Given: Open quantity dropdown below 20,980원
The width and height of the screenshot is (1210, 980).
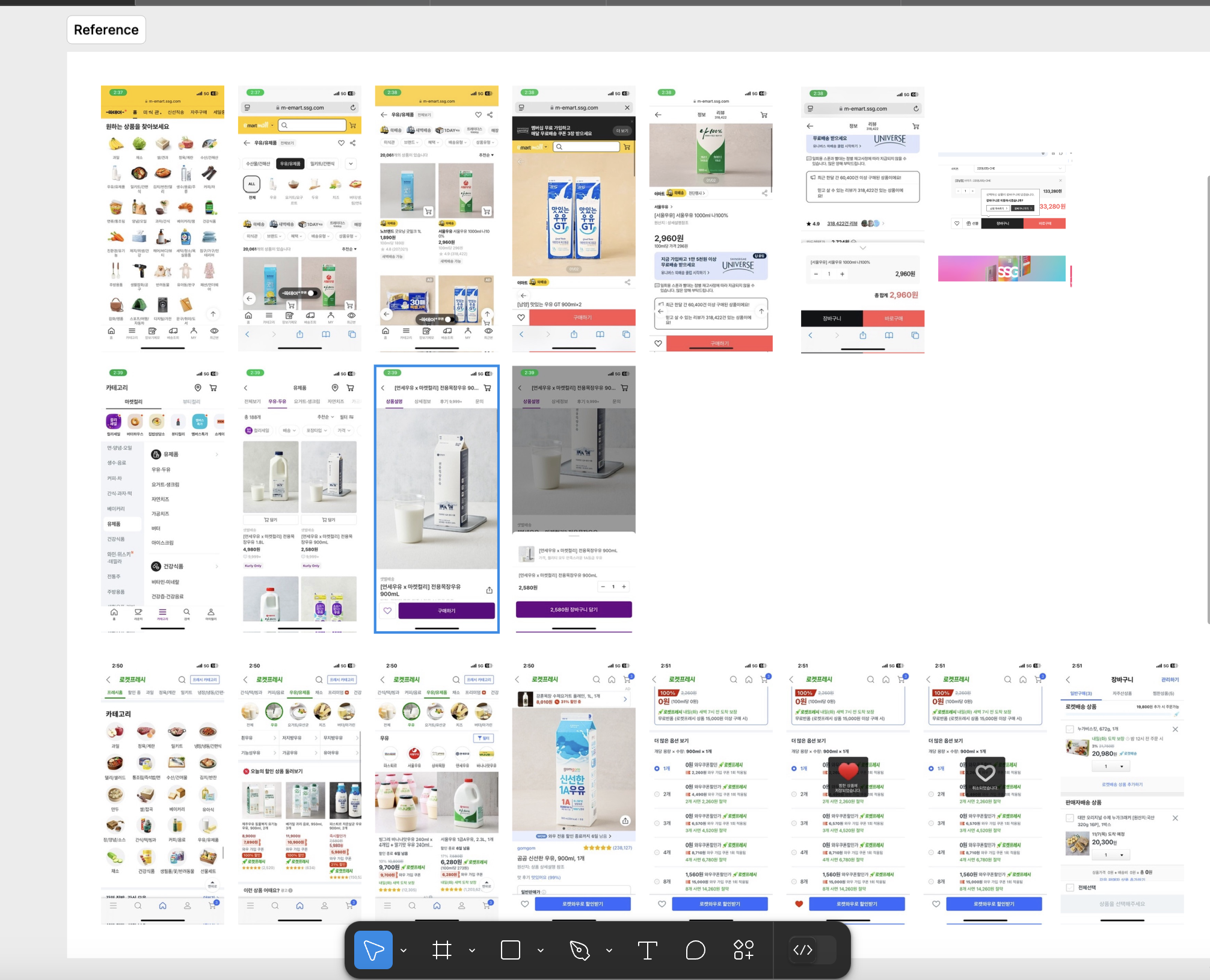Looking at the screenshot, I should [1111, 767].
